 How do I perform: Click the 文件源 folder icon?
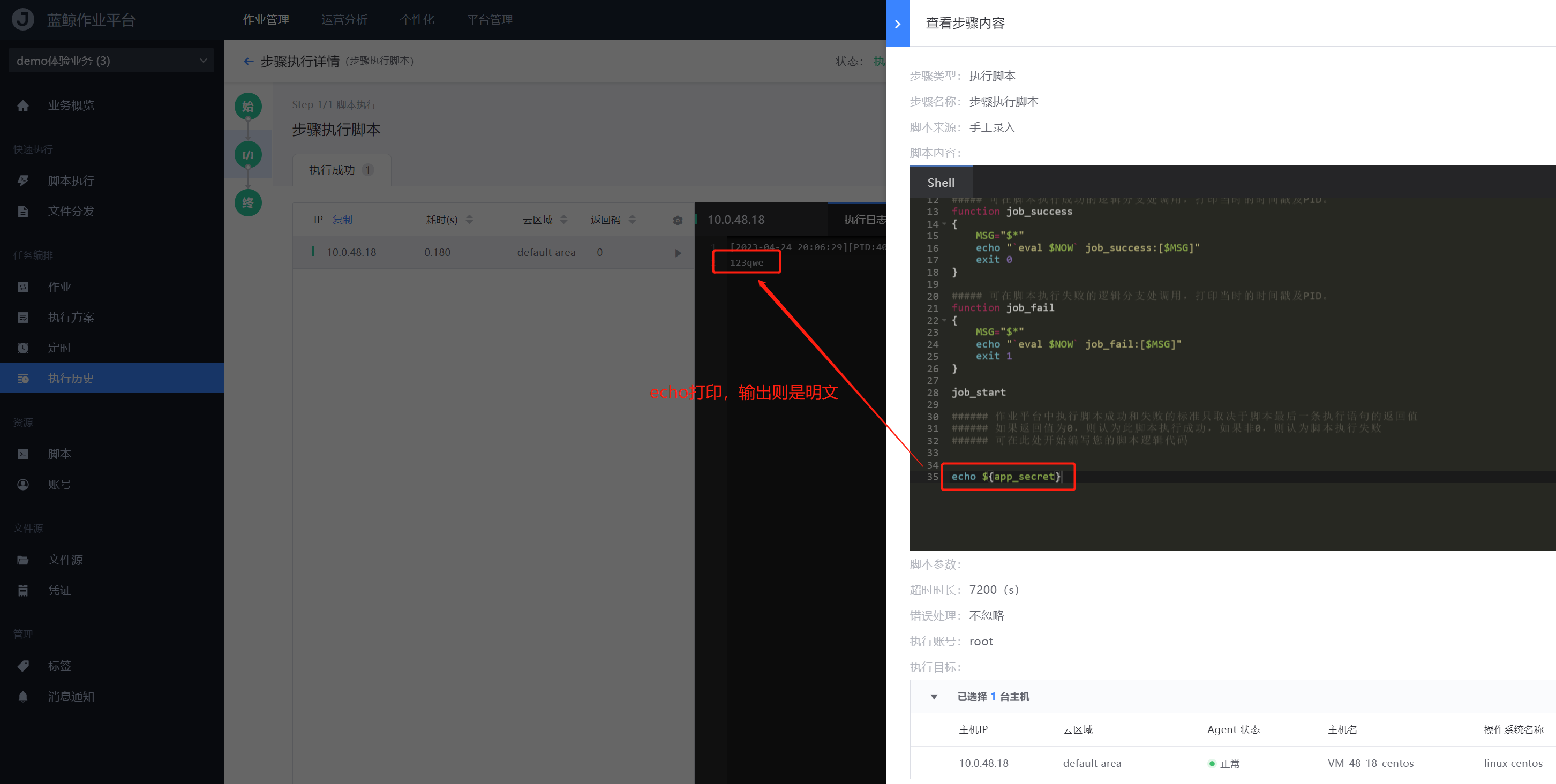pos(23,560)
